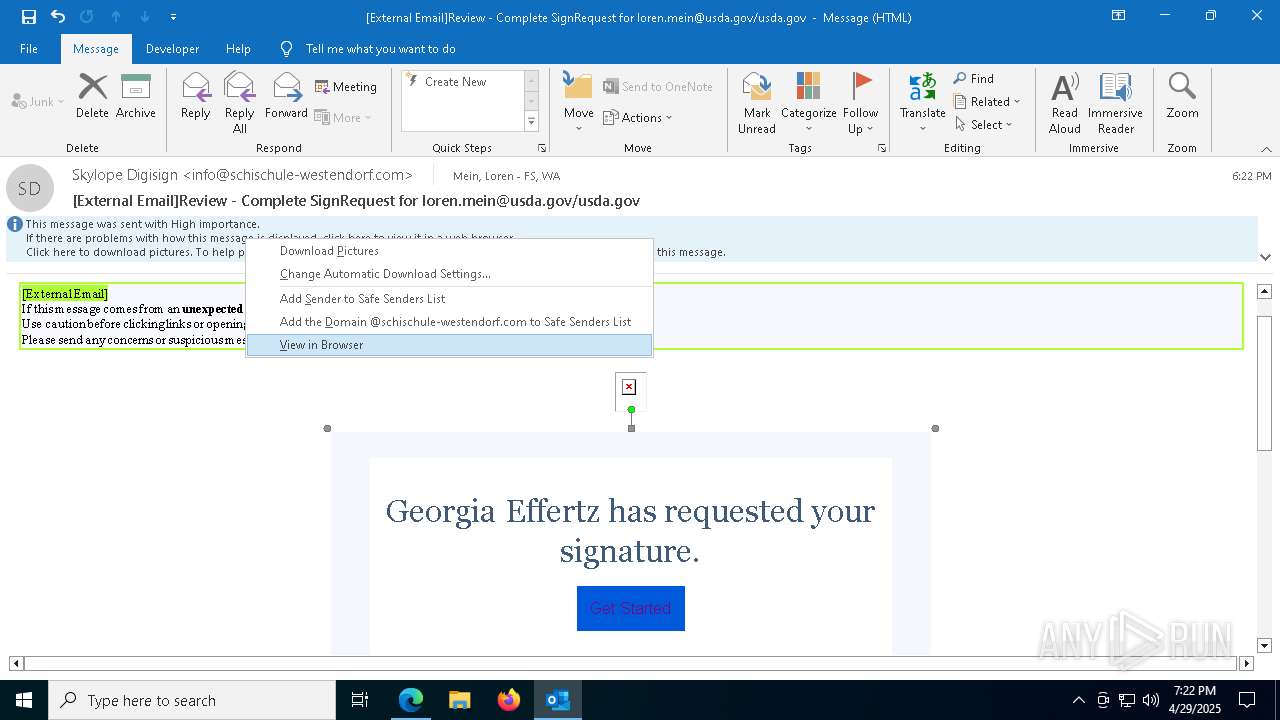Forward this message
The image size is (1280, 720).
point(286,96)
